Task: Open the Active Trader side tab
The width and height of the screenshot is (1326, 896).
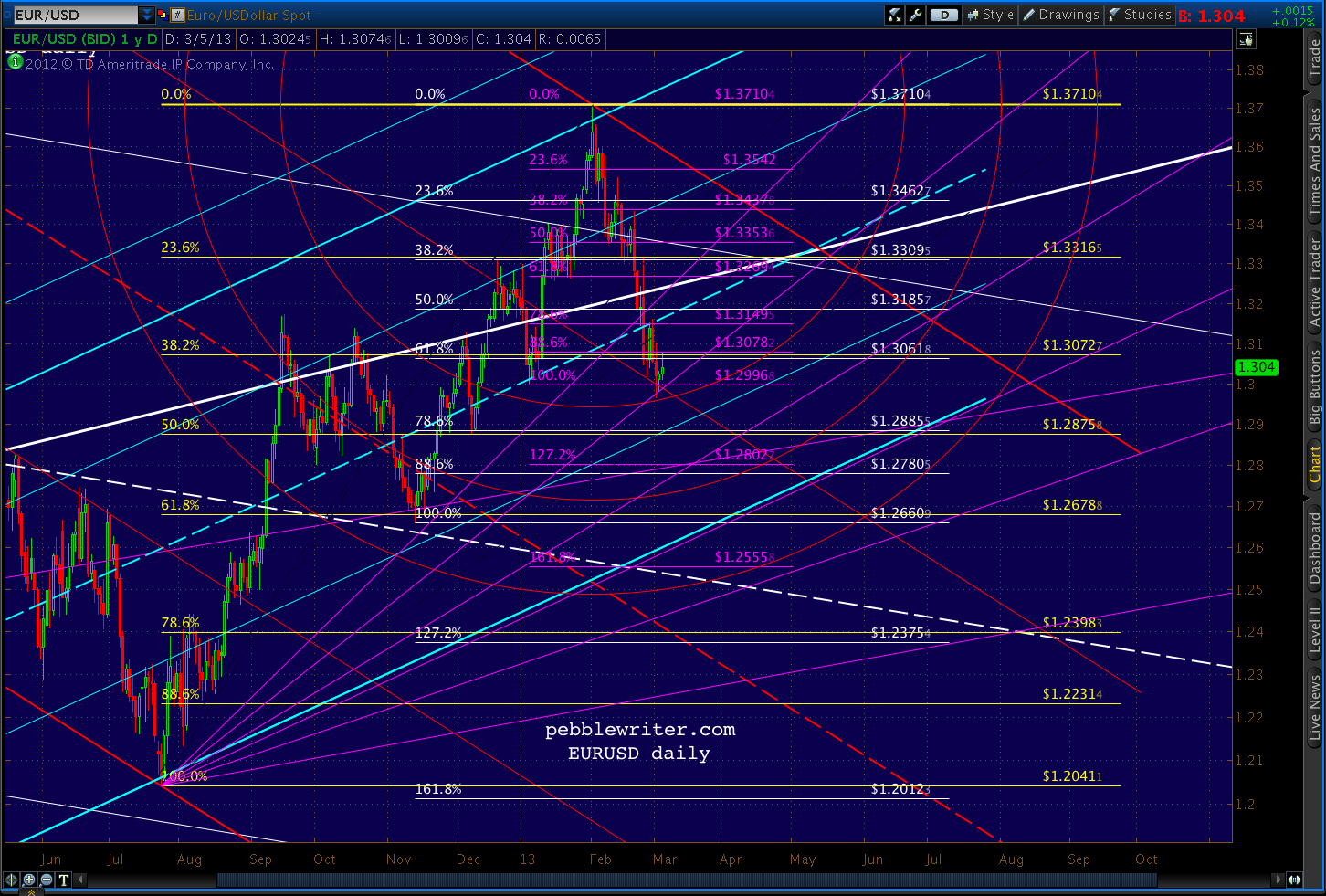Action: pos(1315,282)
